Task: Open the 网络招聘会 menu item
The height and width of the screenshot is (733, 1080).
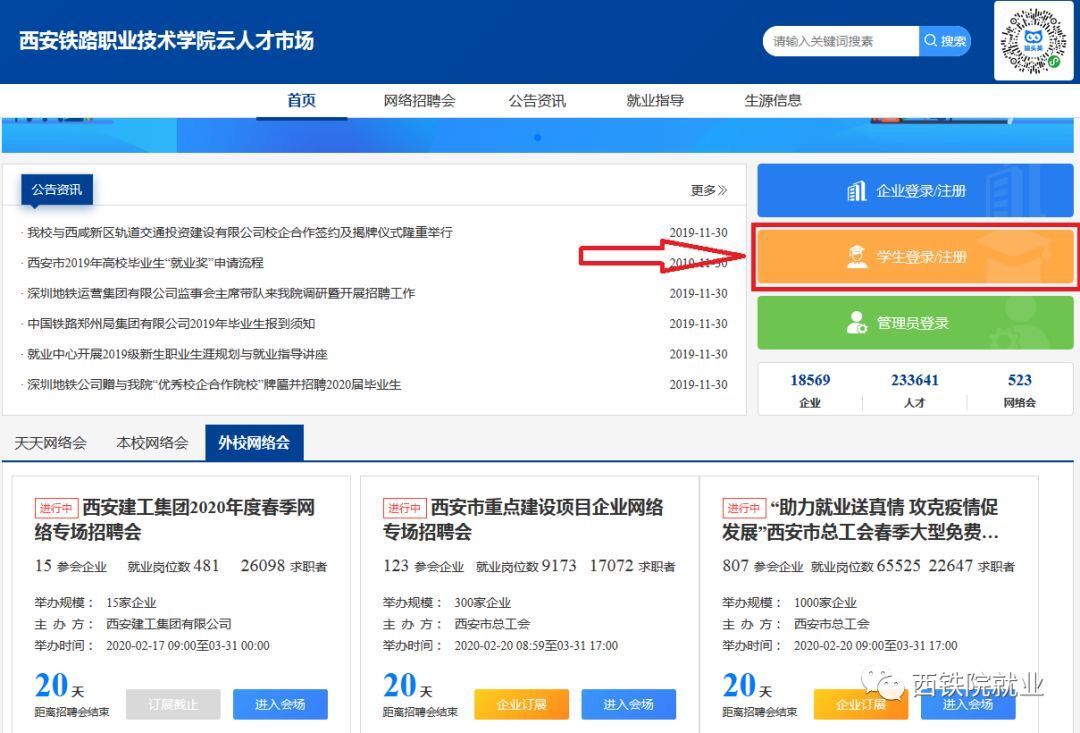Action: (x=419, y=100)
